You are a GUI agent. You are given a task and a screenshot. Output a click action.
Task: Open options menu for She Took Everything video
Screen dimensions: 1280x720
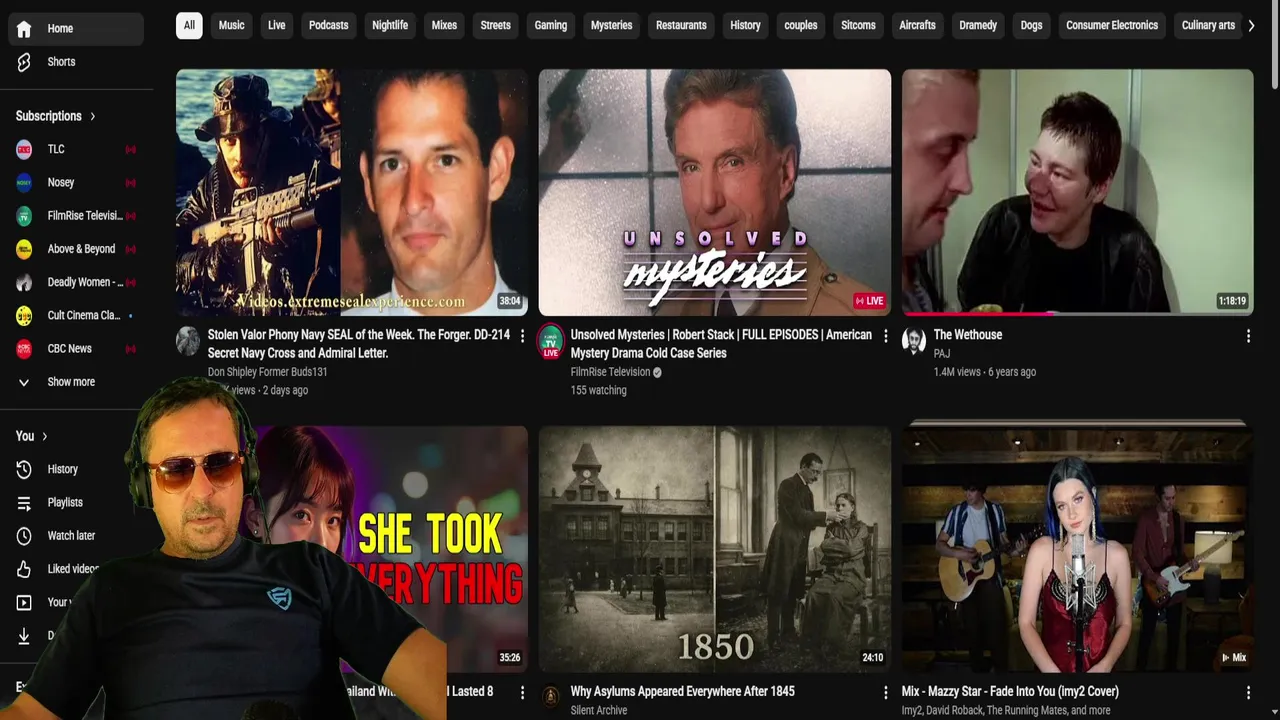(522, 692)
